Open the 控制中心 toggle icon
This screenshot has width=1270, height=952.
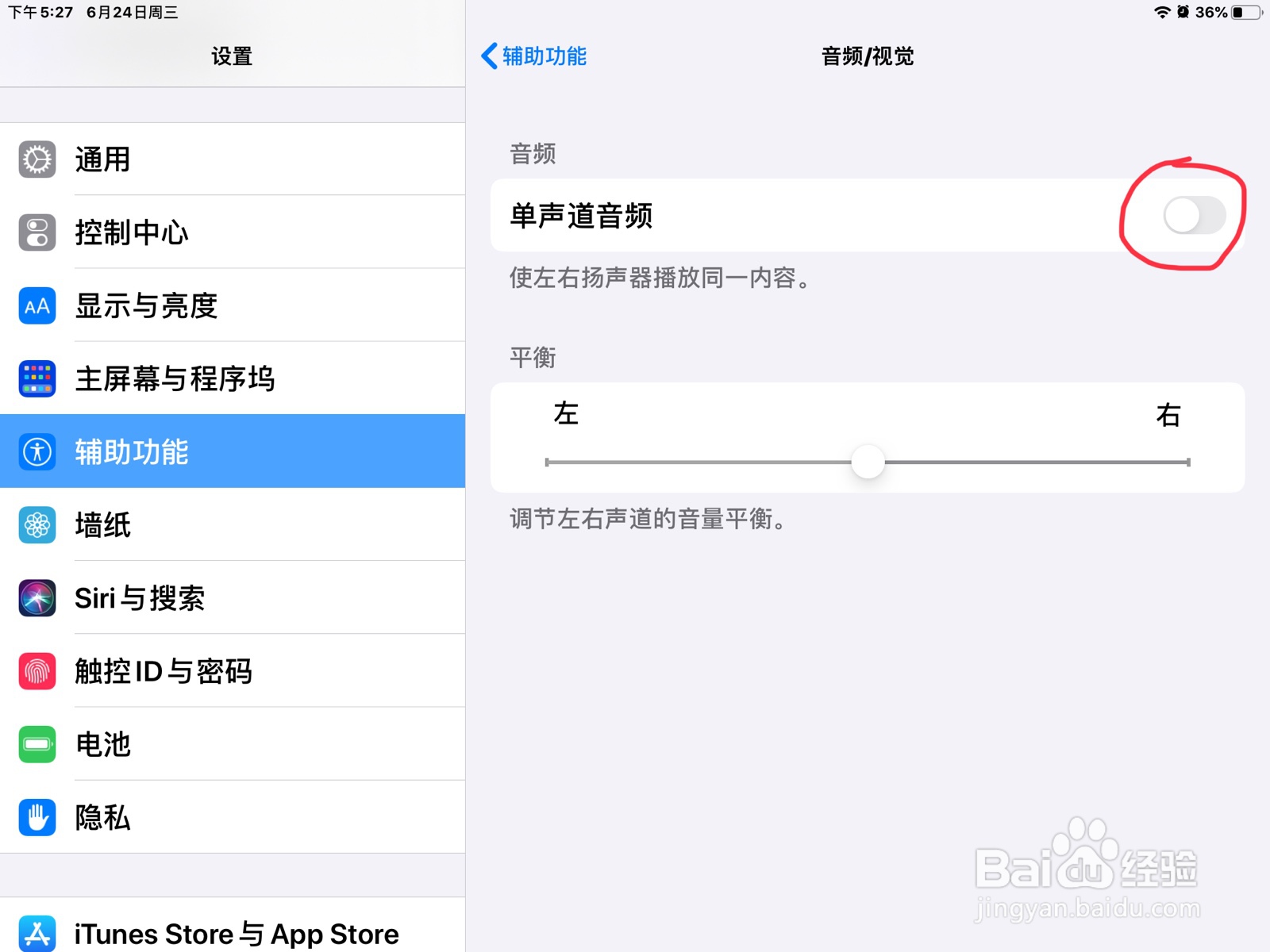coord(37,232)
